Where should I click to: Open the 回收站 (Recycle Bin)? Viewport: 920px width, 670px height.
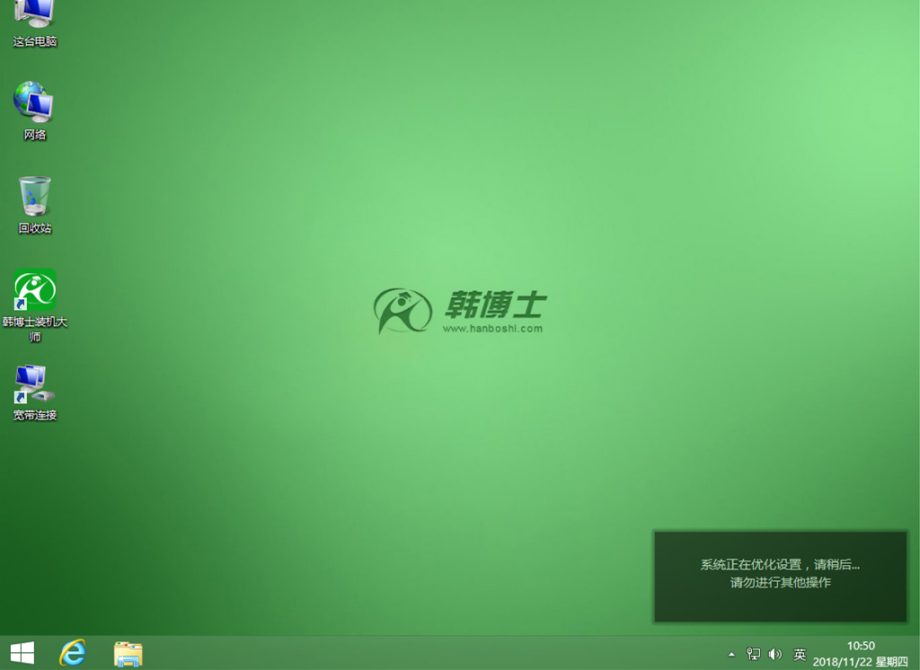pos(33,197)
